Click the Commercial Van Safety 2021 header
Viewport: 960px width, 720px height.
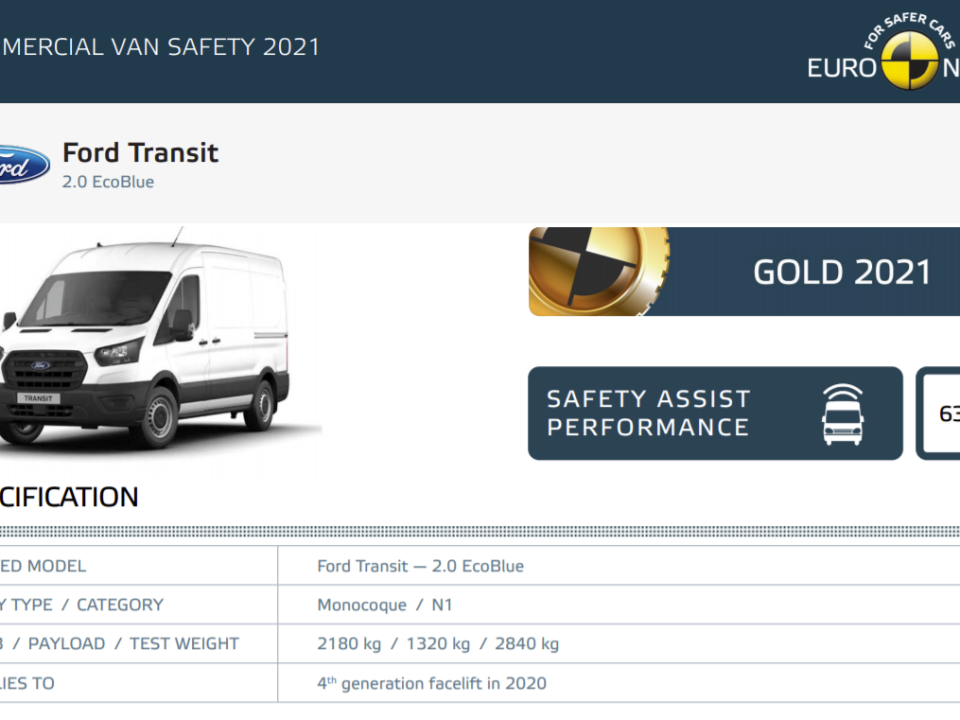click(x=160, y=47)
